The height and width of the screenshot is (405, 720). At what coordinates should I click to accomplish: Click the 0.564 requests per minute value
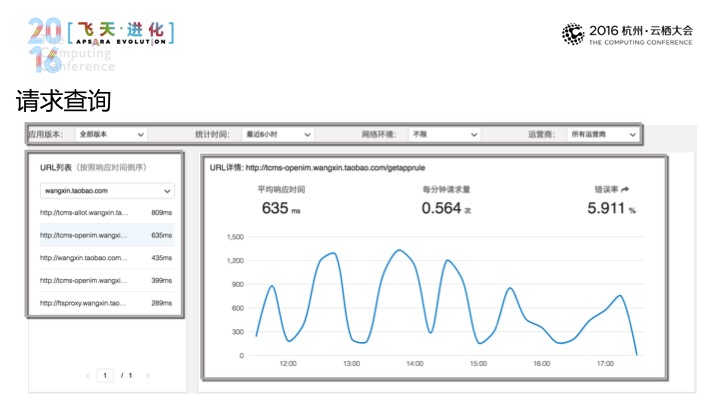(x=446, y=208)
